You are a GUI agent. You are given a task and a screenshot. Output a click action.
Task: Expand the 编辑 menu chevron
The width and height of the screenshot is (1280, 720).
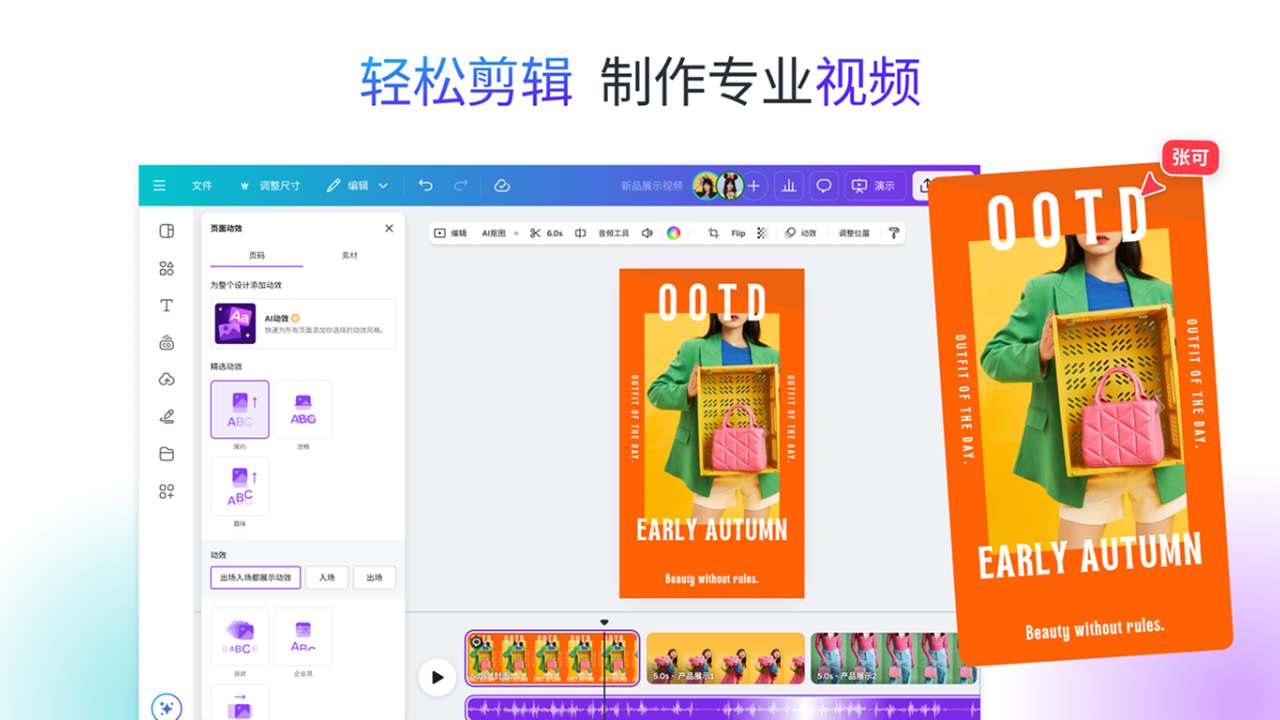click(x=382, y=185)
